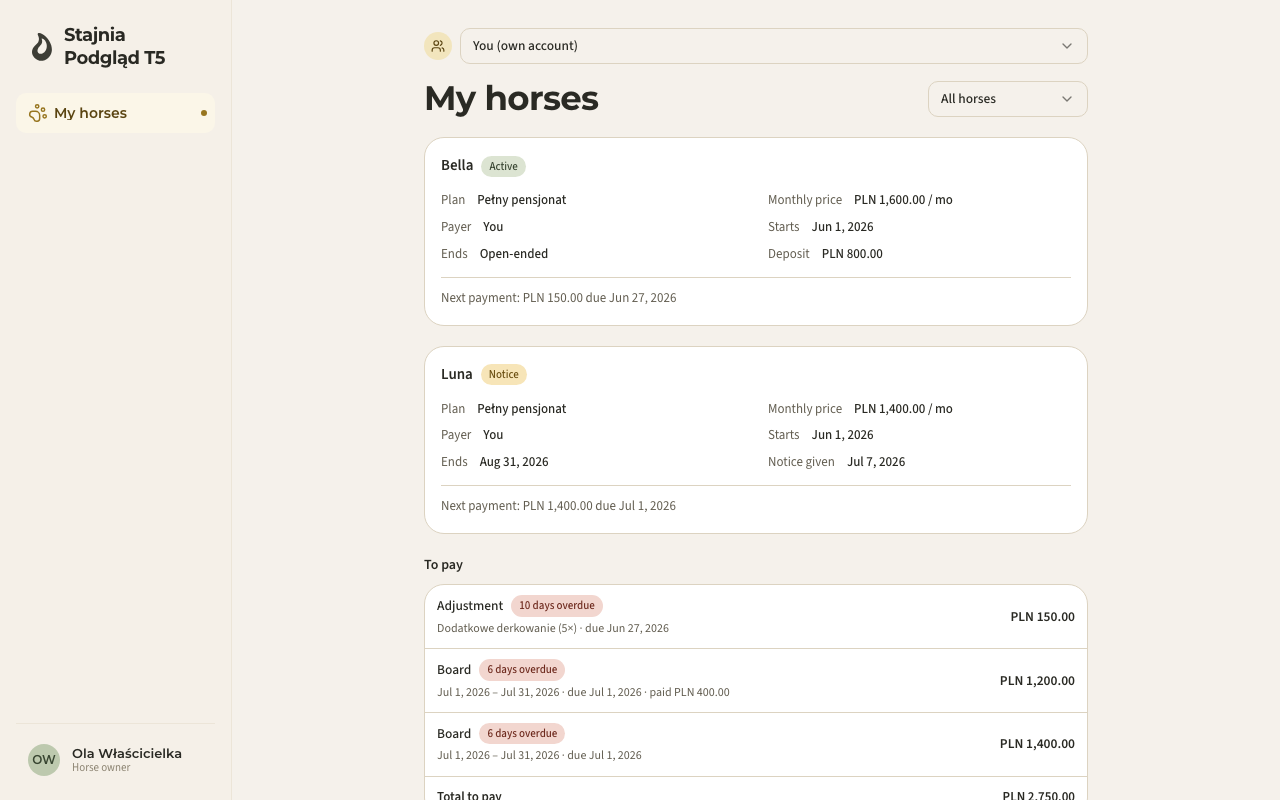Viewport: 1280px width, 800px height.
Task: Click Luna's plan Pełny pensjonat
Action: coord(522,408)
